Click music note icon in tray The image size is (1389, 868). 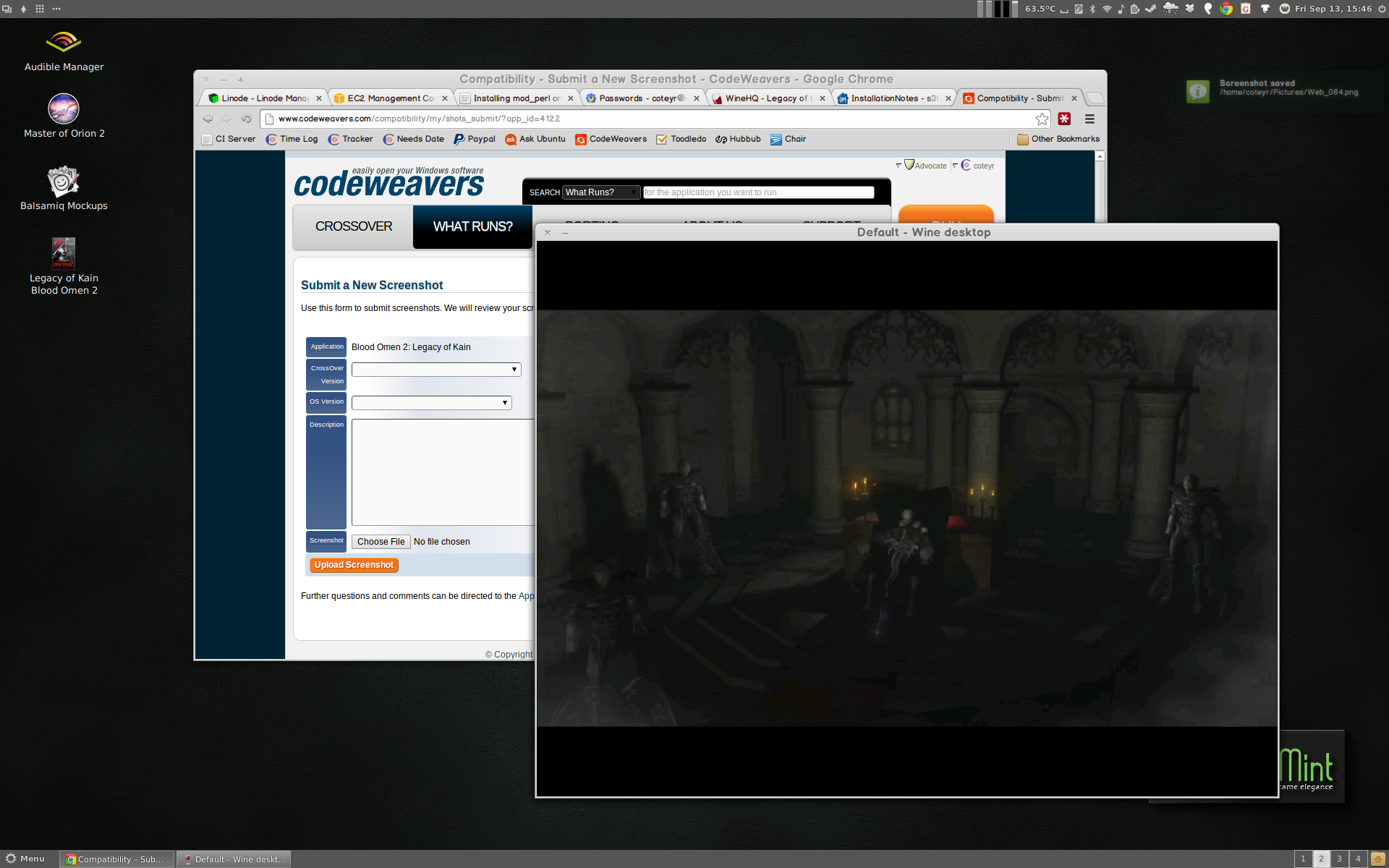[1121, 9]
